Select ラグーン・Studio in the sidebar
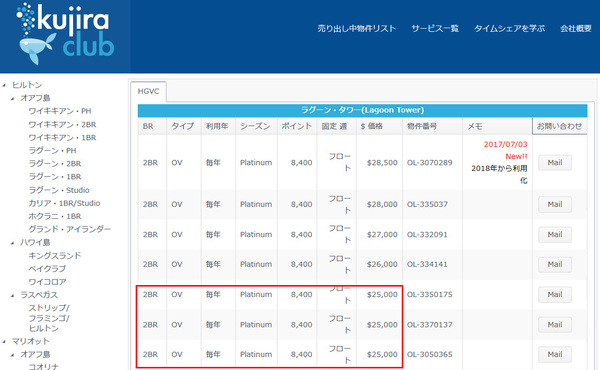 tap(59, 190)
